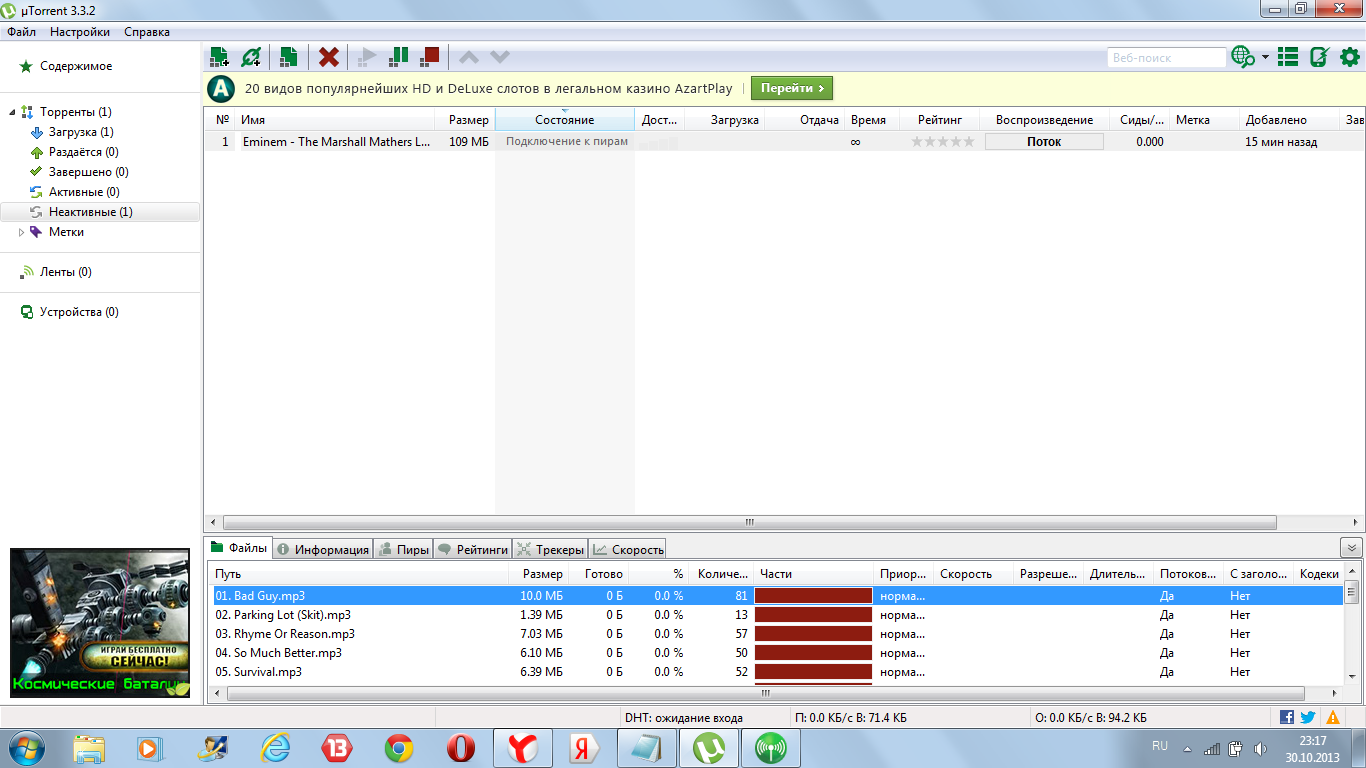Switch to the Пиры tab
The width and height of the screenshot is (1366, 768).
[x=404, y=549]
